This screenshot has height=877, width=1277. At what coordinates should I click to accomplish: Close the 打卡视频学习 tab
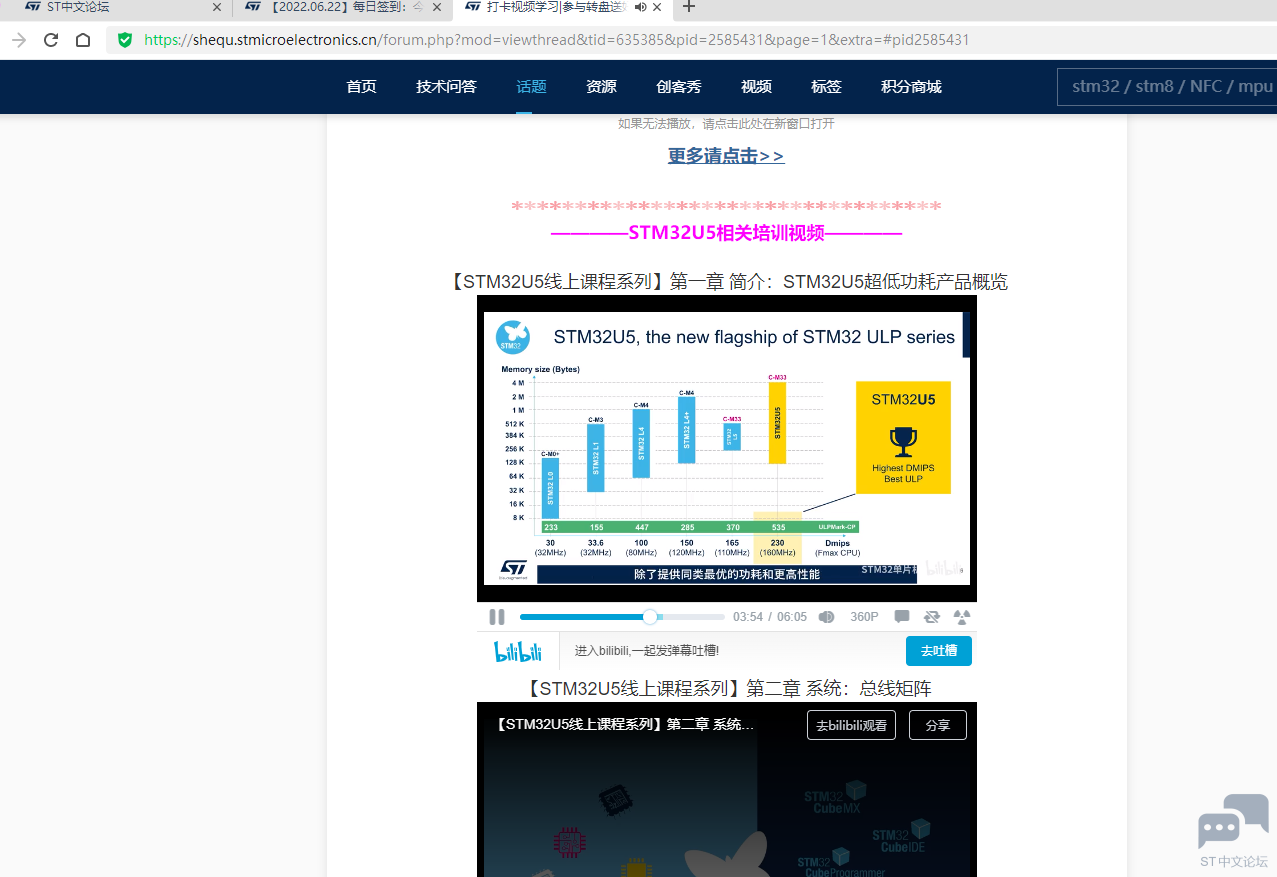(657, 7)
